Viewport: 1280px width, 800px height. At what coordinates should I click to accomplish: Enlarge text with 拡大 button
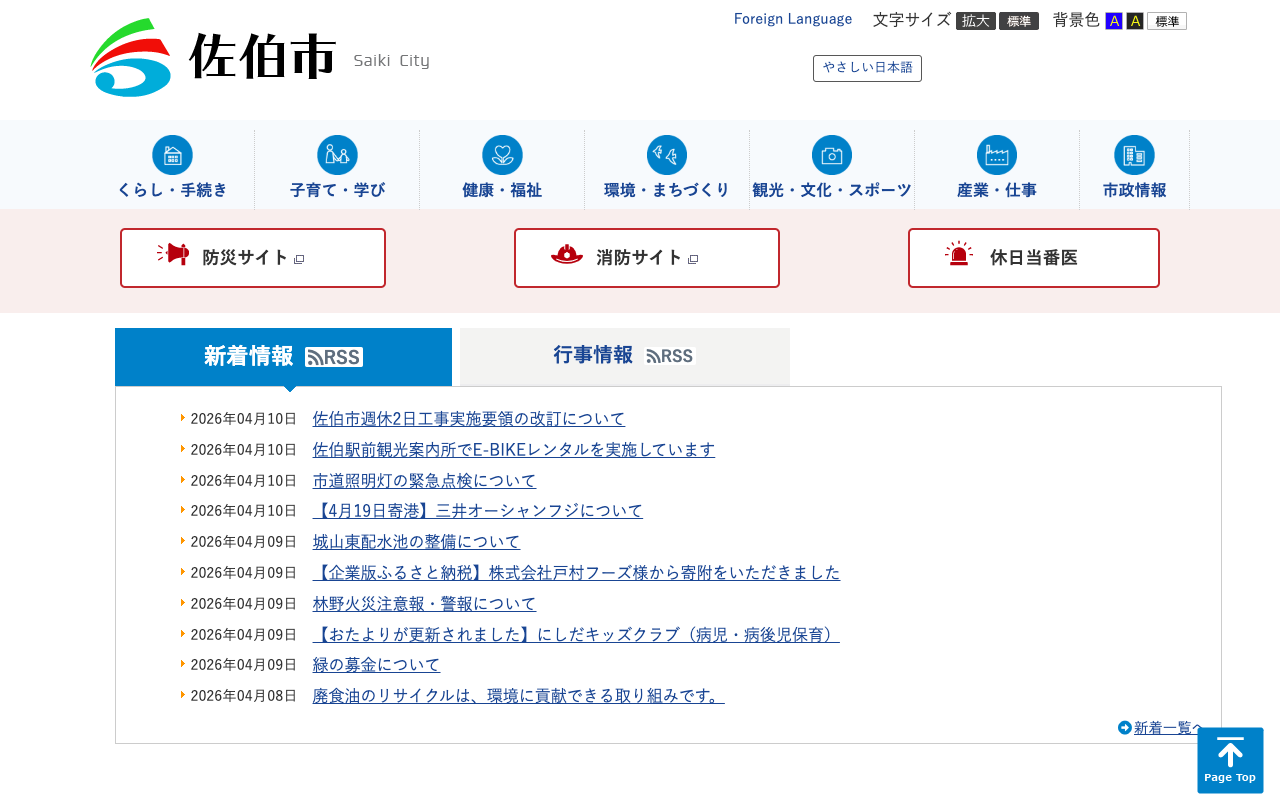pyautogui.click(x=976, y=21)
